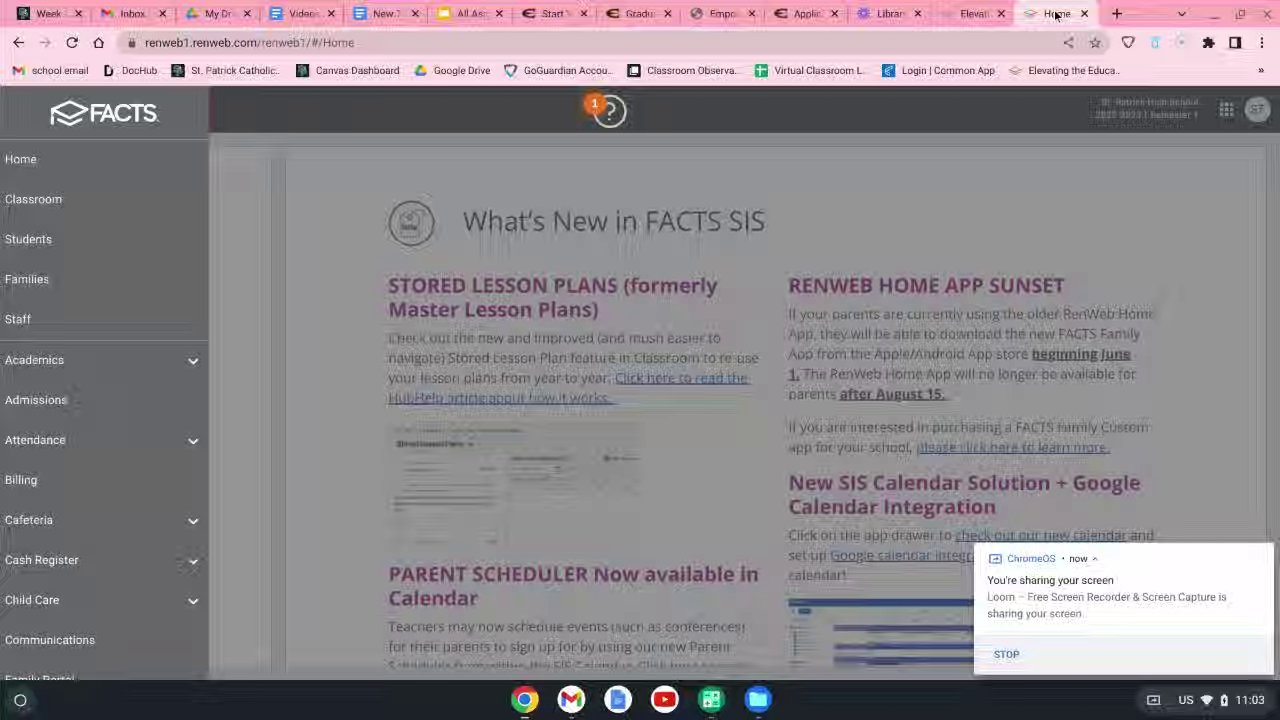The width and height of the screenshot is (1280, 720).
Task: Select Home in the FACTS sidebar
Action: click(20, 159)
